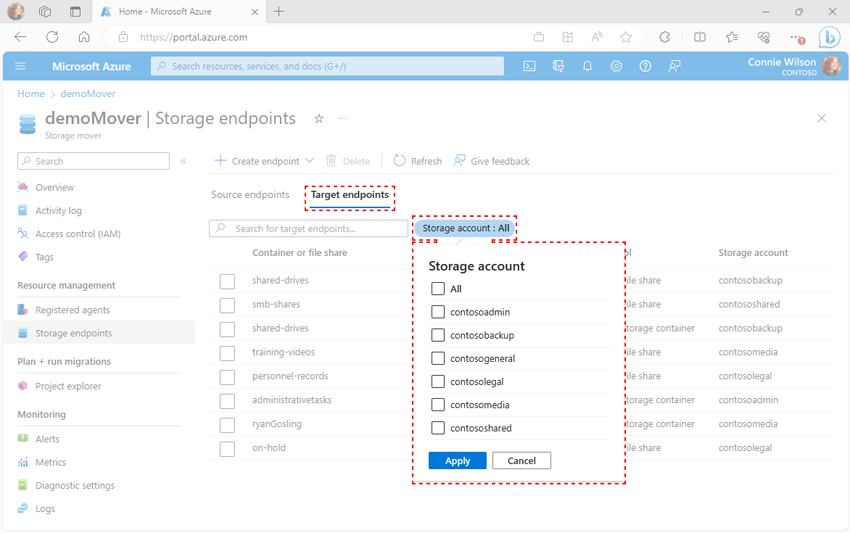Screen dimensions: 850x533
Task: Switch to the Source endpoints tab
Action: pyautogui.click(x=250, y=195)
